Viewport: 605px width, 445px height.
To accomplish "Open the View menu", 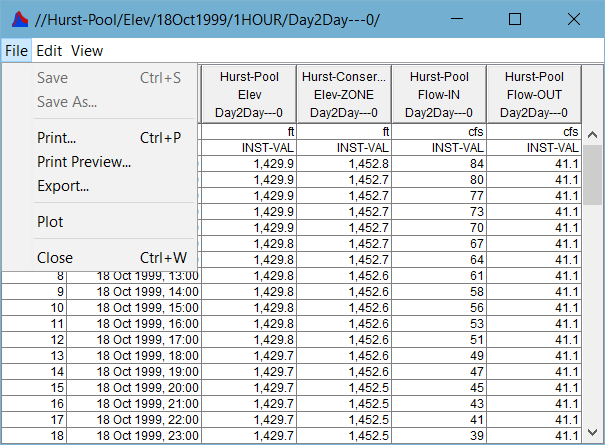I will click(x=87, y=50).
